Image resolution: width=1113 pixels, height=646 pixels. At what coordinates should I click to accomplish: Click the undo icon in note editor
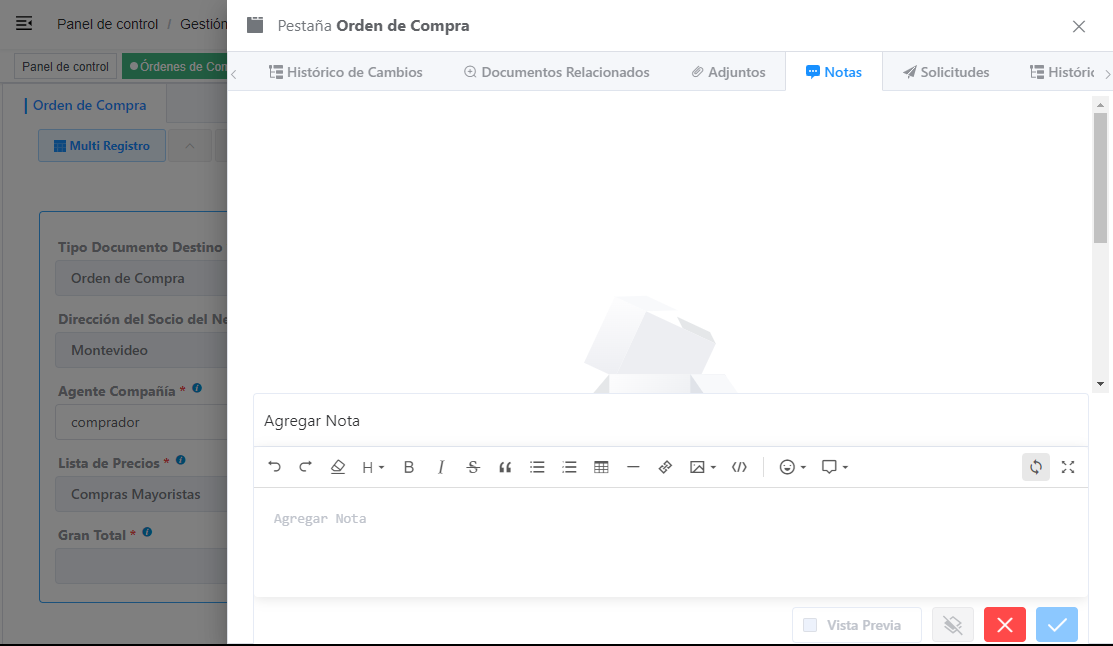pos(275,467)
